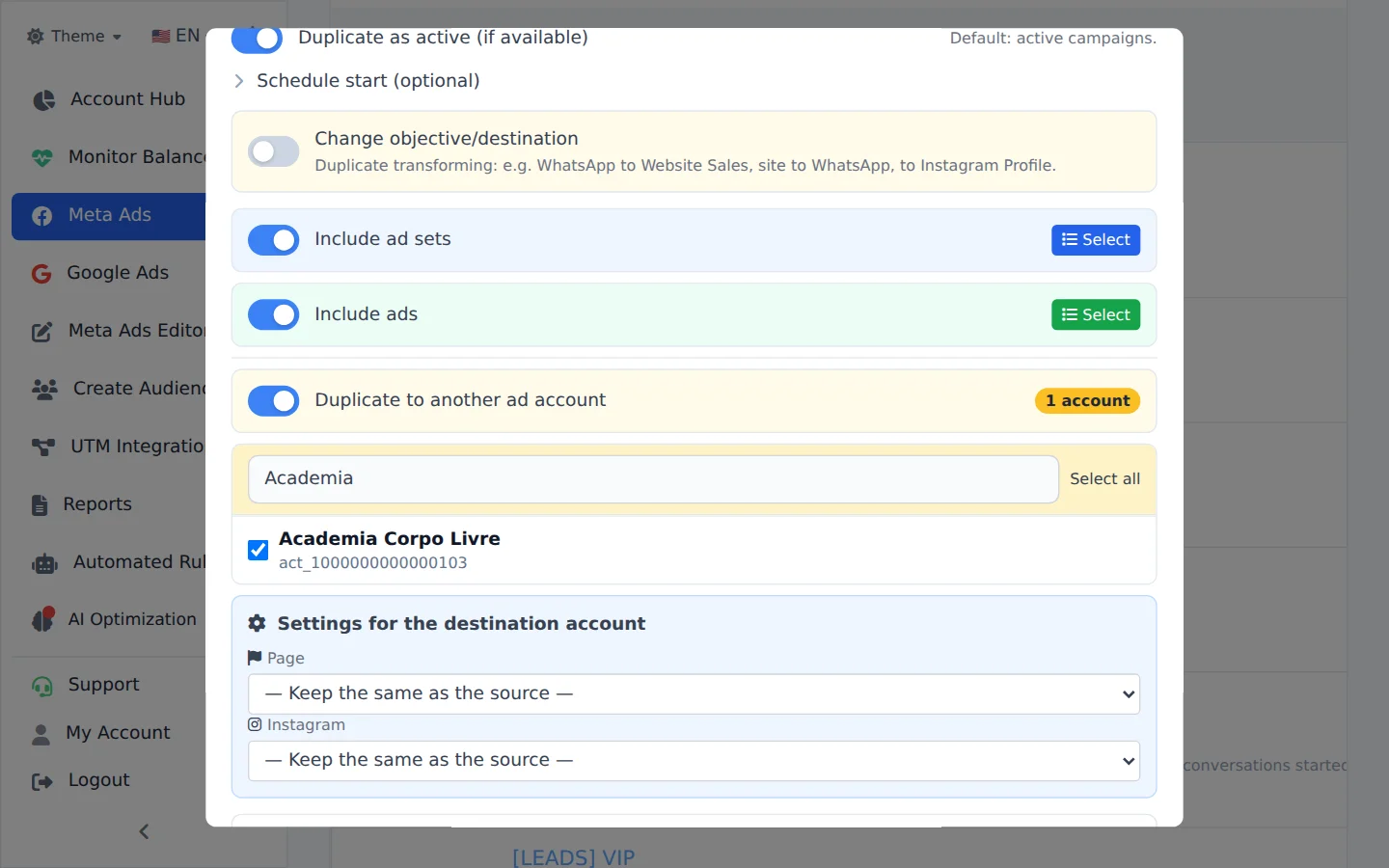The image size is (1389, 868).
Task: Click the US flag language icon
Action: (x=160, y=37)
